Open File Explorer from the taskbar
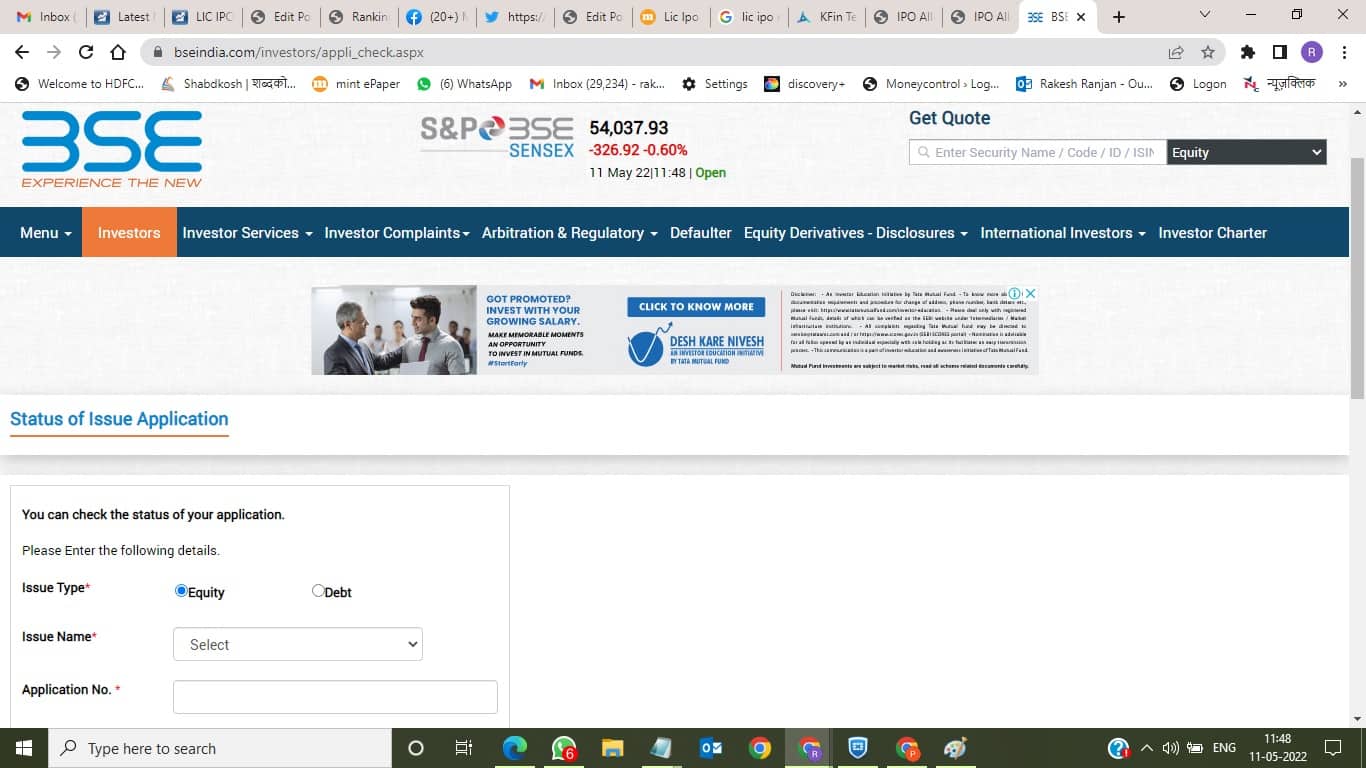 pyautogui.click(x=612, y=747)
